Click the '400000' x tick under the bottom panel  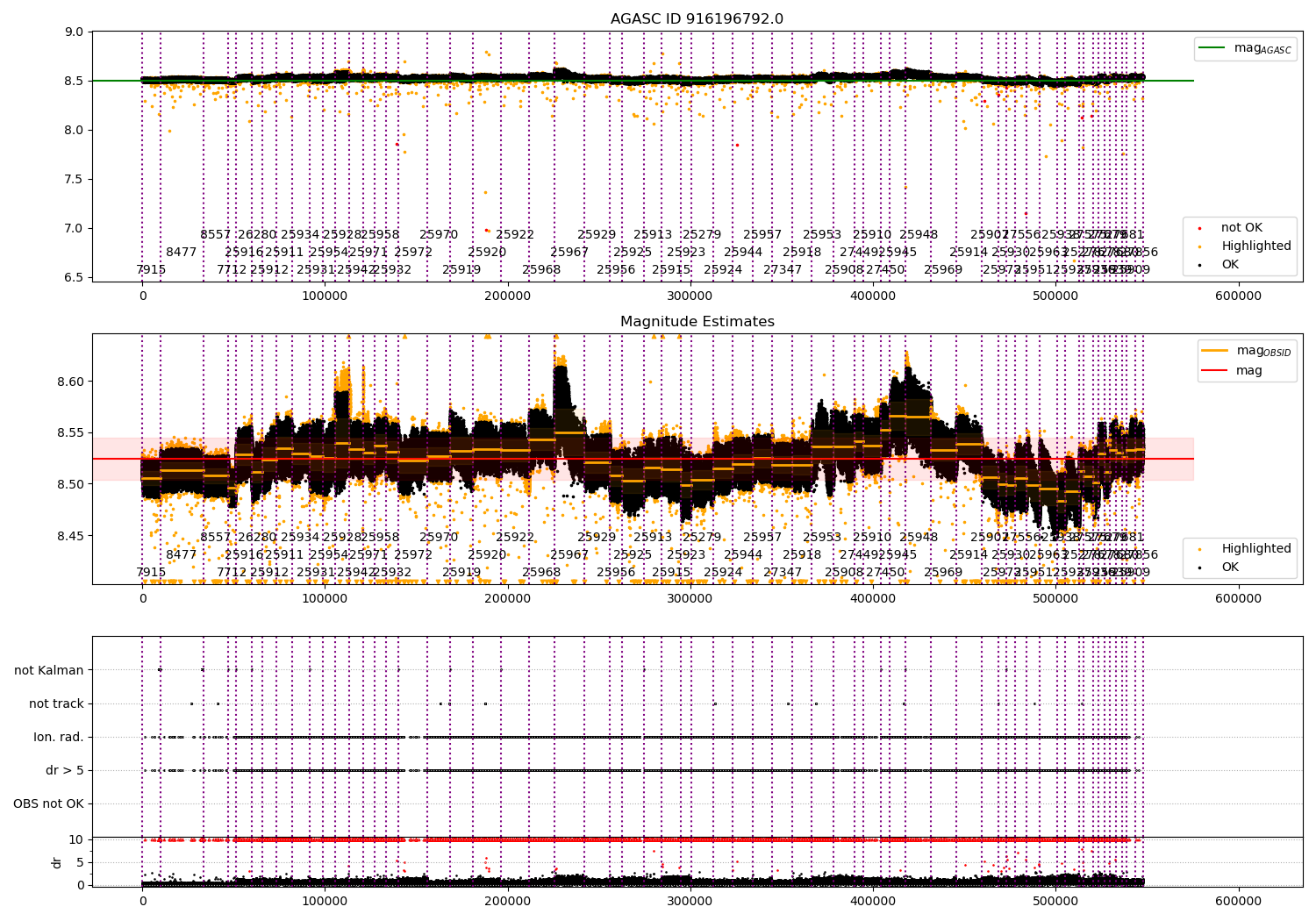click(873, 901)
